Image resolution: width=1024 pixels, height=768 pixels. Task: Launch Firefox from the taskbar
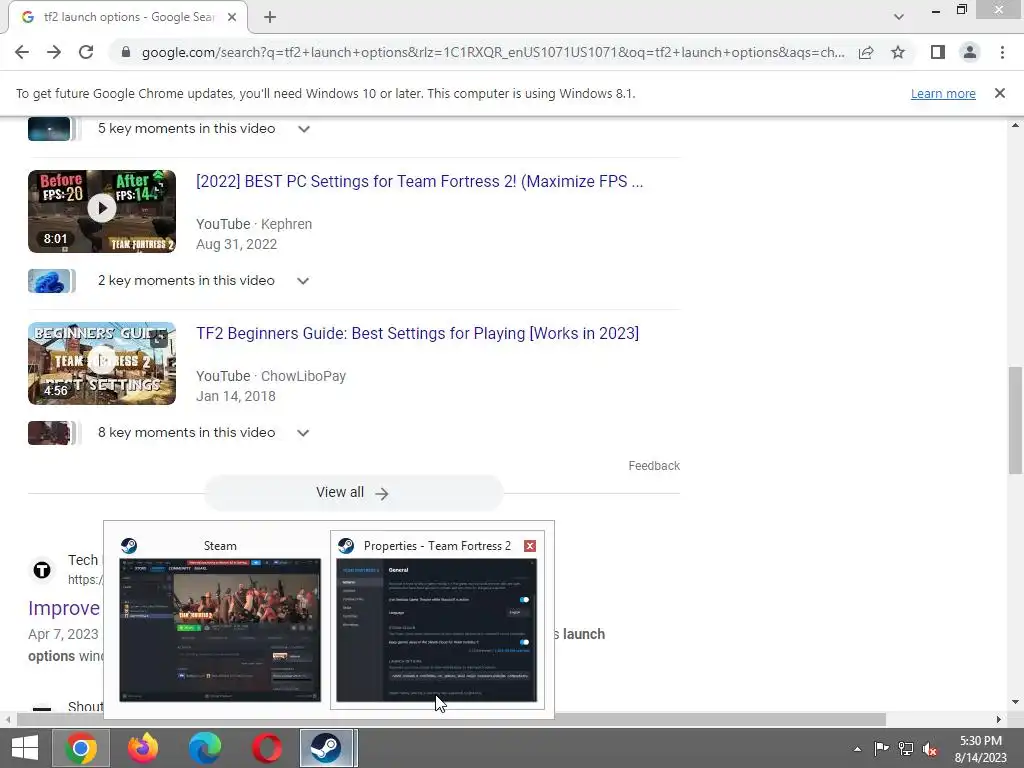(142, 748)
